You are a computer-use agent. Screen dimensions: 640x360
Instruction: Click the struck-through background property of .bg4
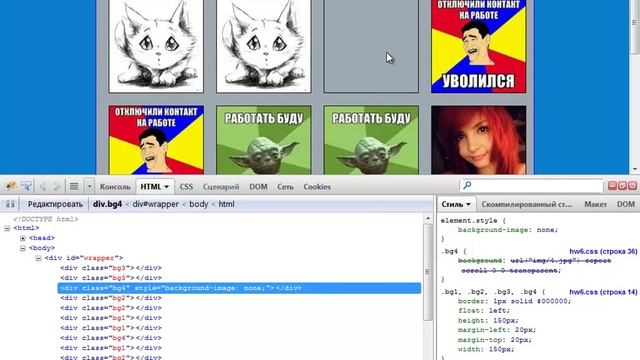(534, 265)
